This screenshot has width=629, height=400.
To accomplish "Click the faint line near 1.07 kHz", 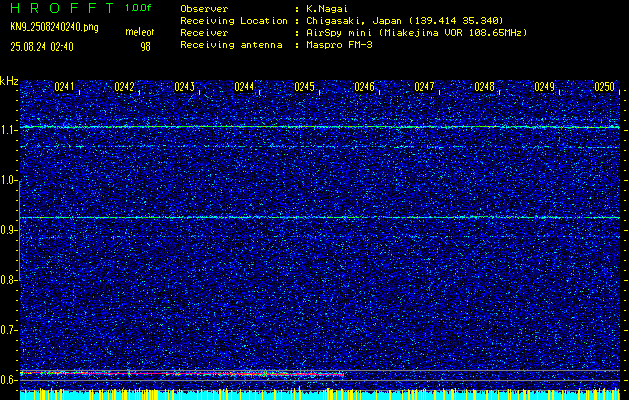I will click(x=320, y=147).
